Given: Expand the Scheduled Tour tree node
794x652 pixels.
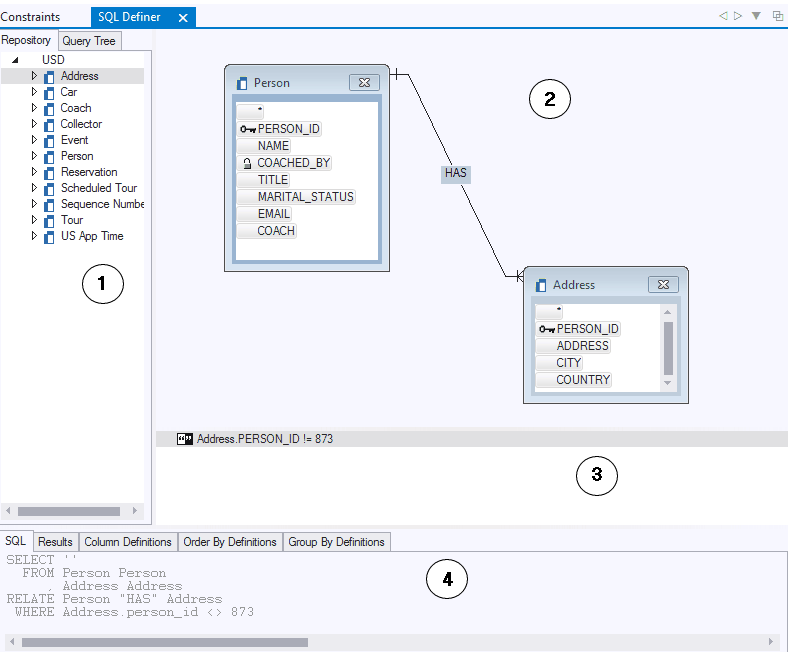Looking at the screenshot, I should [34, 188].
